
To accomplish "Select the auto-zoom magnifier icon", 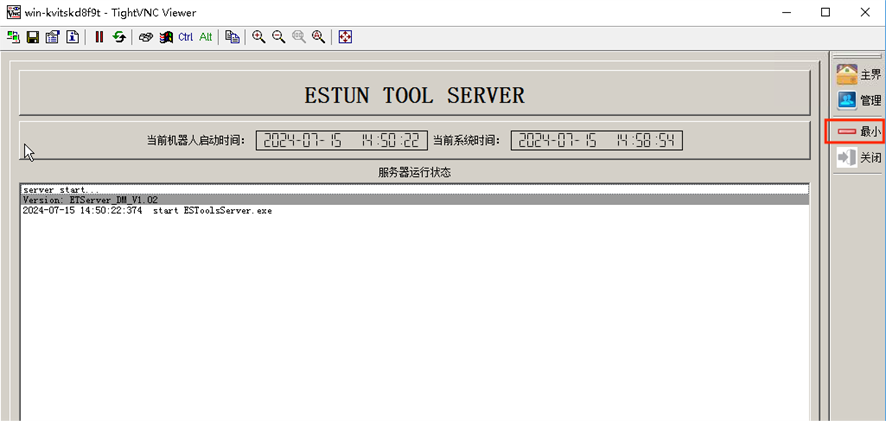I will pyautogui.click(x=318, y=37).
